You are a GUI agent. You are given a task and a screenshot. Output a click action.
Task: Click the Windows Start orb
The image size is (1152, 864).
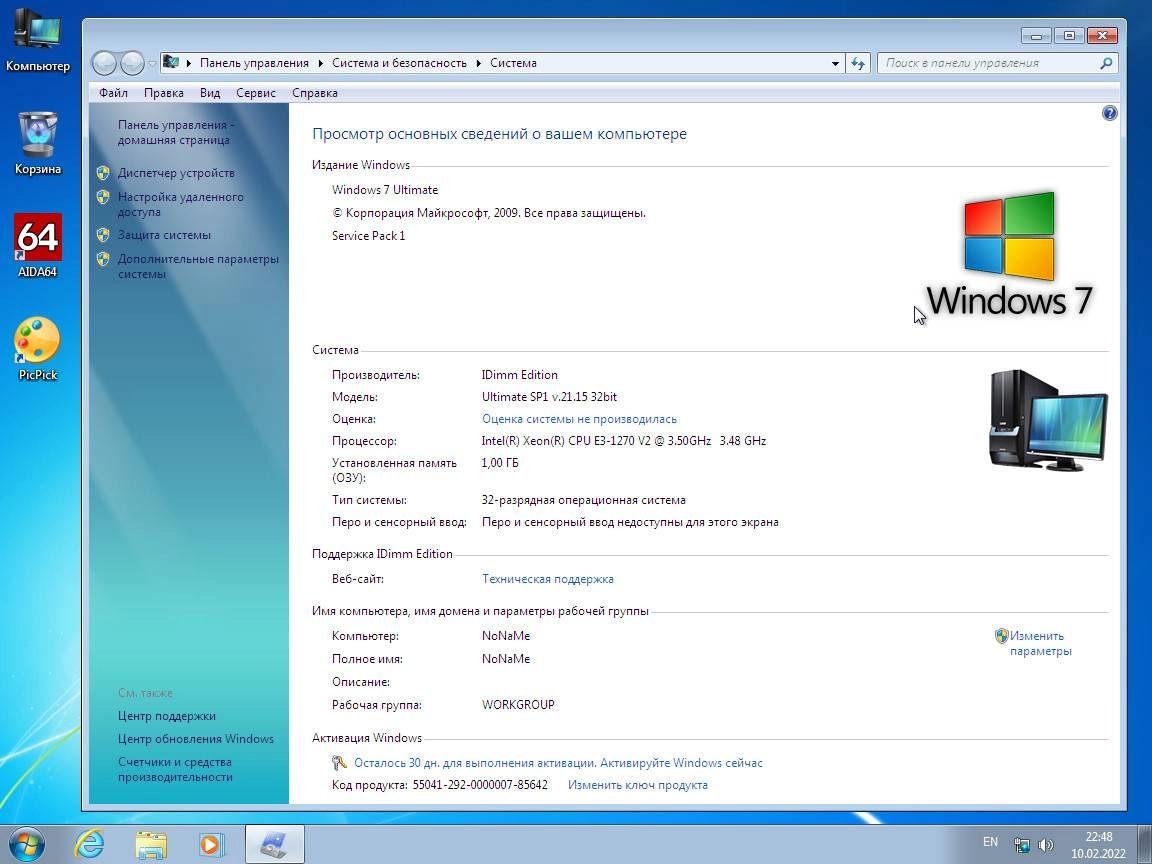coord(25,844)
